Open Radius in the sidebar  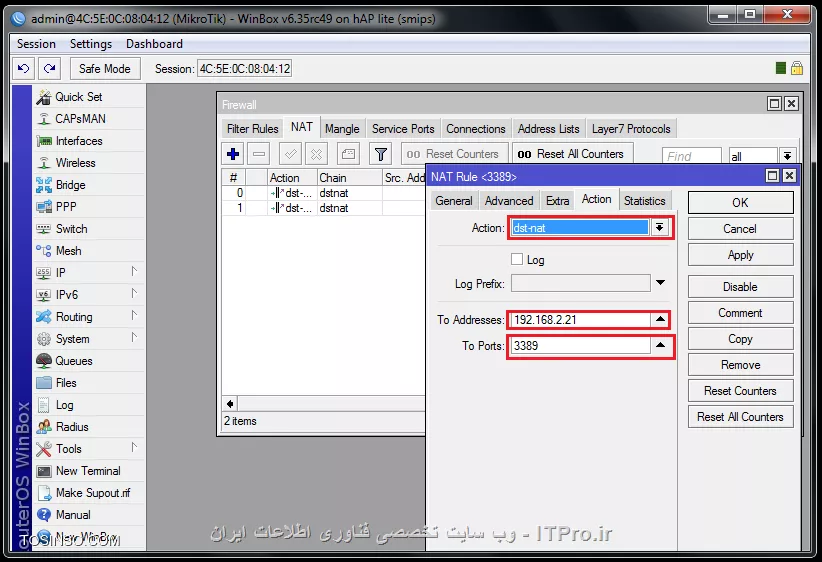pos(72,427)
